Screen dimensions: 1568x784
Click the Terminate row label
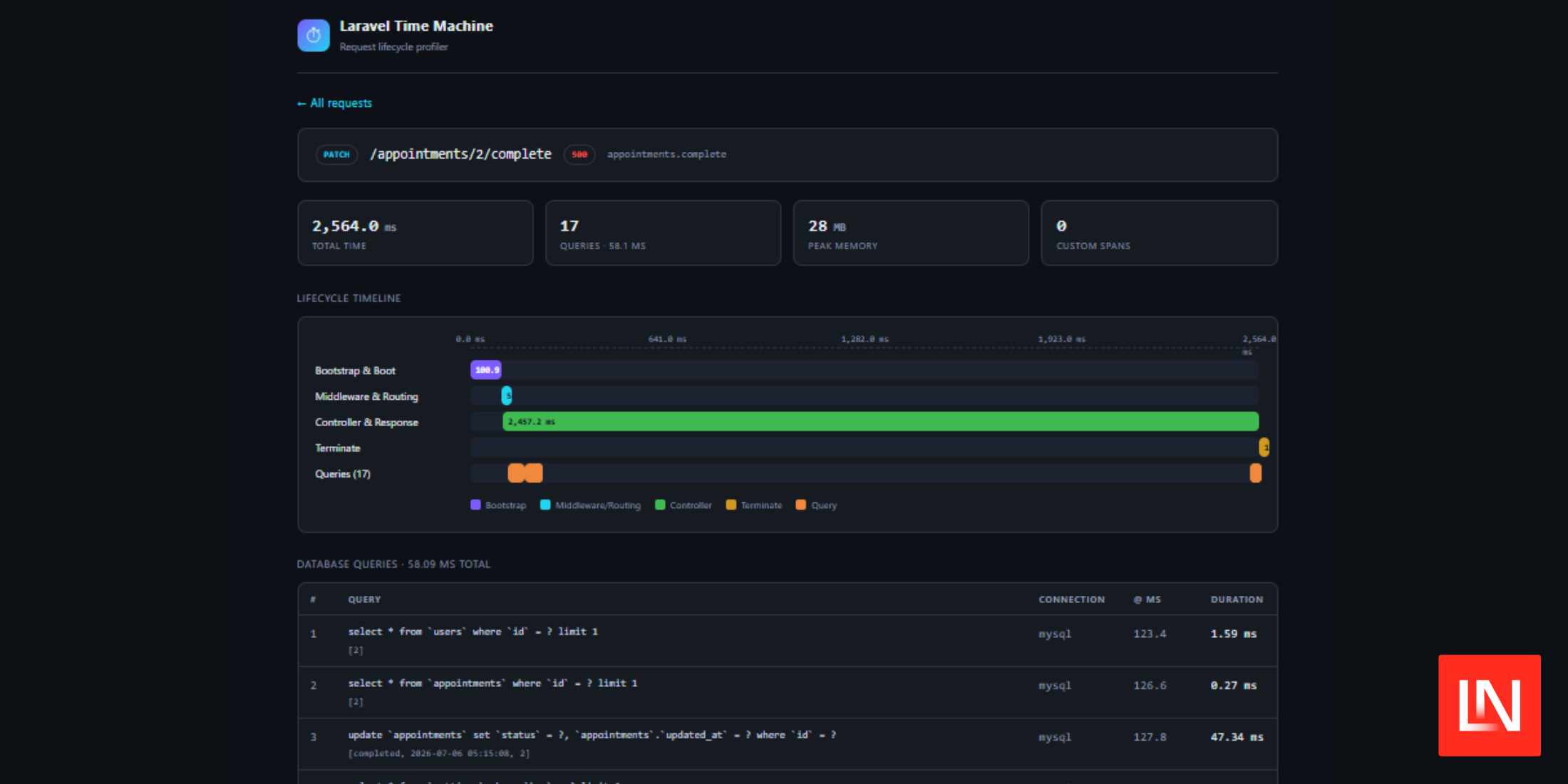pos(338,448)
